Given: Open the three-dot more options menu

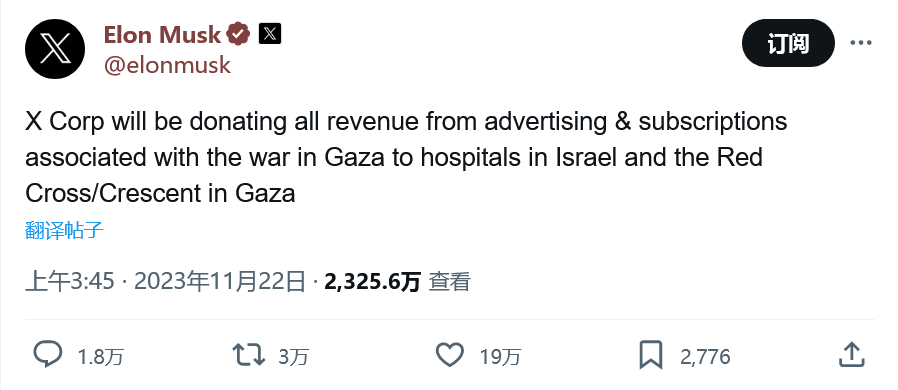Looking at the screenshot, I should tap(861, 43).
